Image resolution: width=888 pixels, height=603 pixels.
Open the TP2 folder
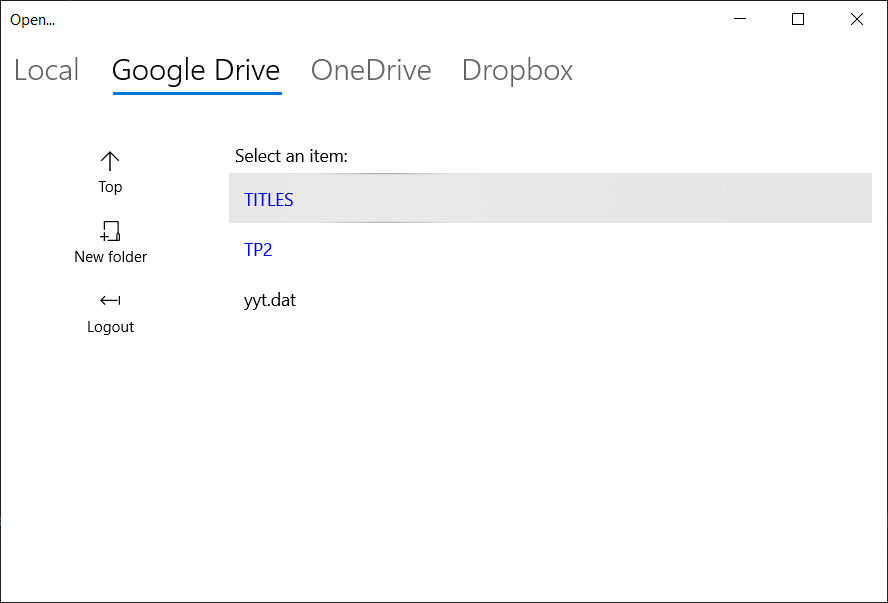pyautogui.click(x=550, y=249)
